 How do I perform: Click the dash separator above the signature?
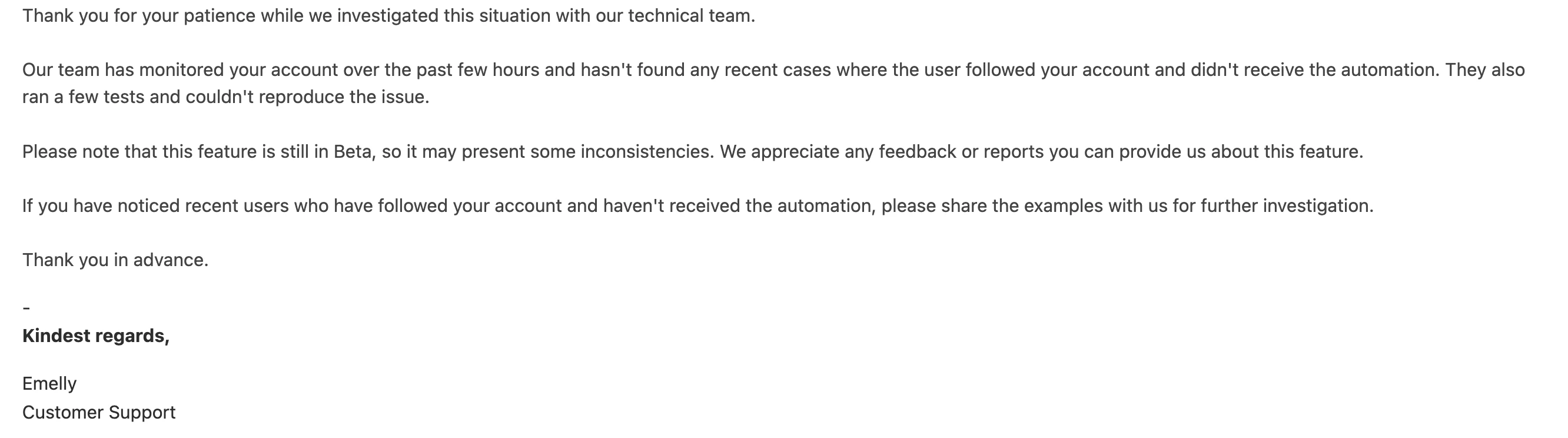pyautogui.click(x=26, y=308)
